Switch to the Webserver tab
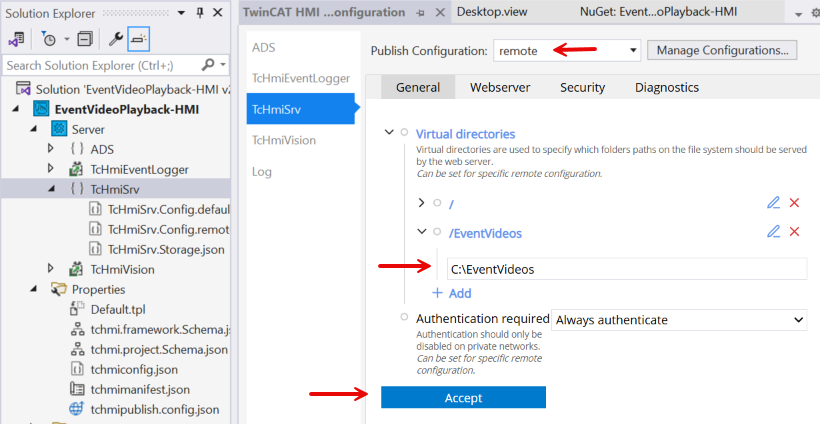 coord(500,87)
